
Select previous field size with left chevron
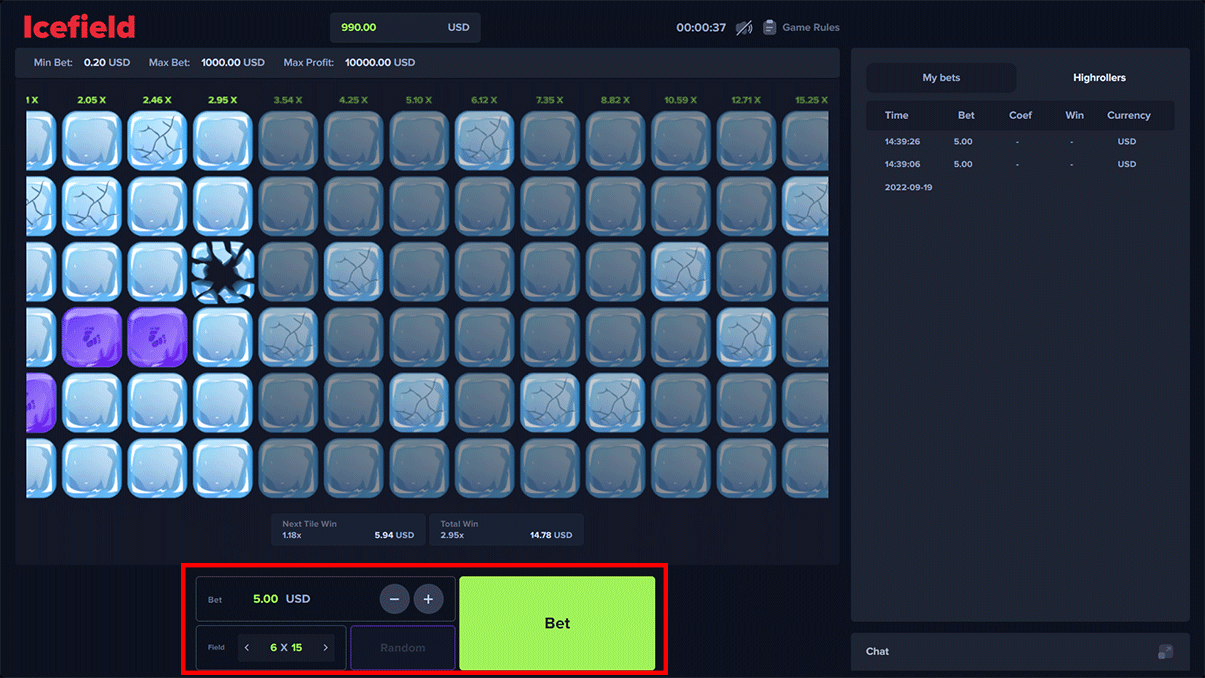(x=247, y=648)
